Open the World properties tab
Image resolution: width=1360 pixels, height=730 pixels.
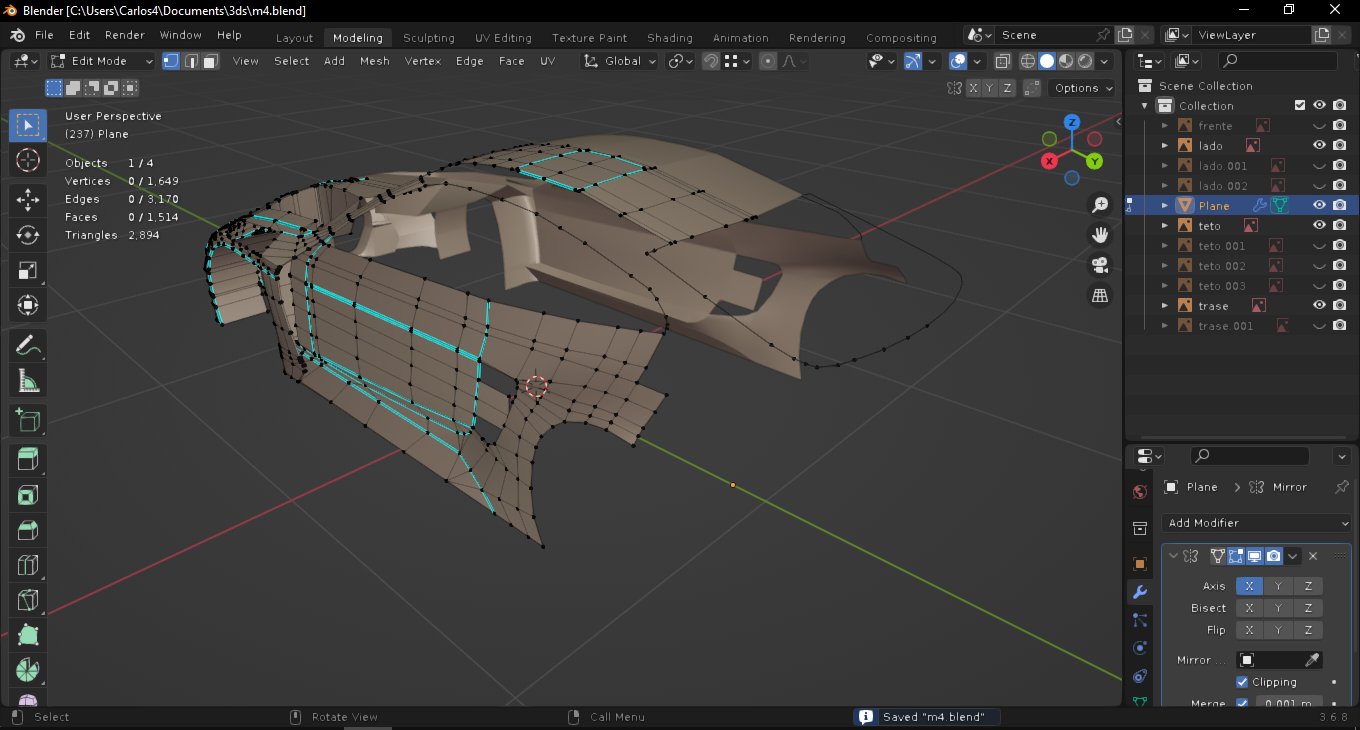(x=1140, y=492)
